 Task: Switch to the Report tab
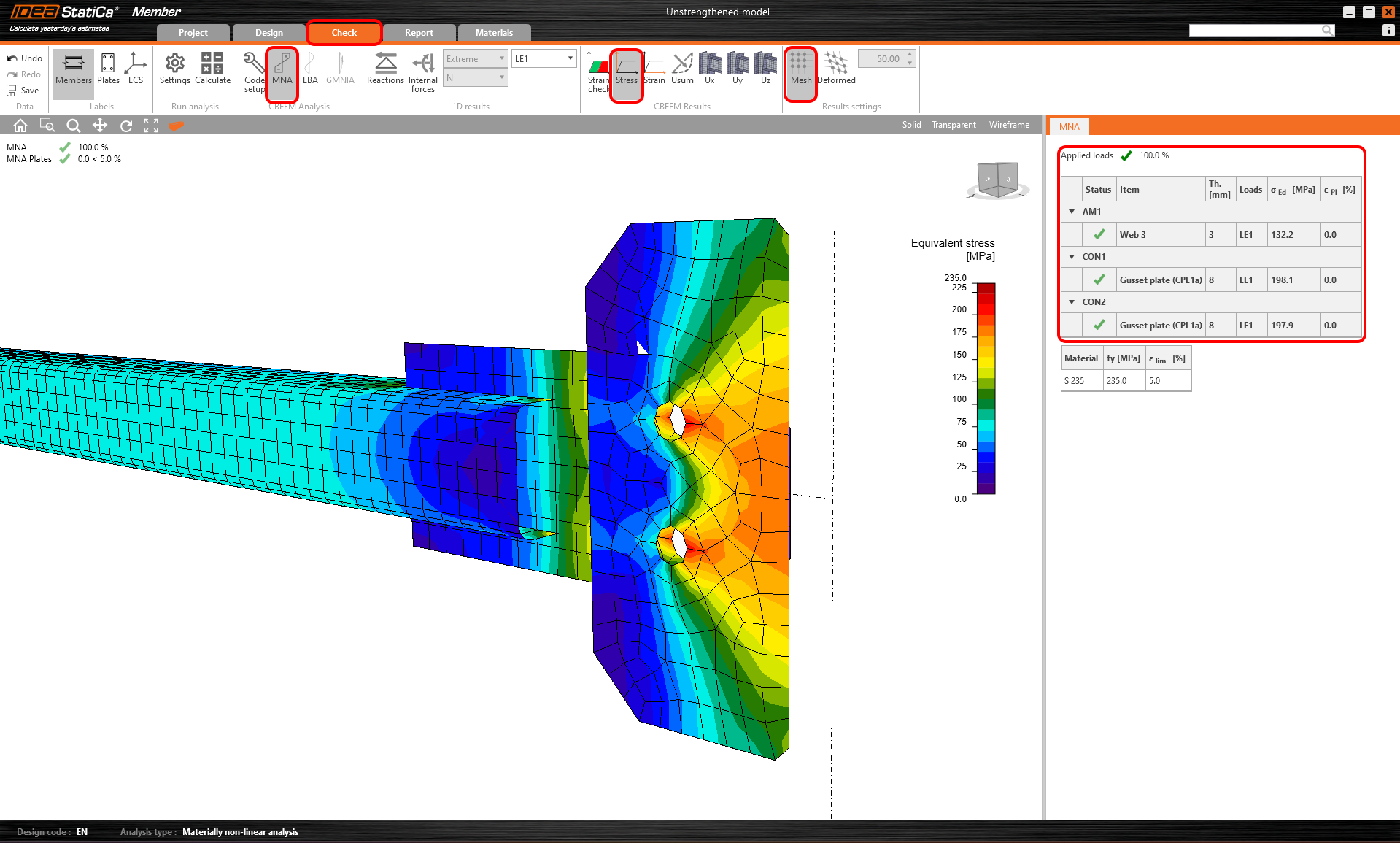(x=419, y=33)
